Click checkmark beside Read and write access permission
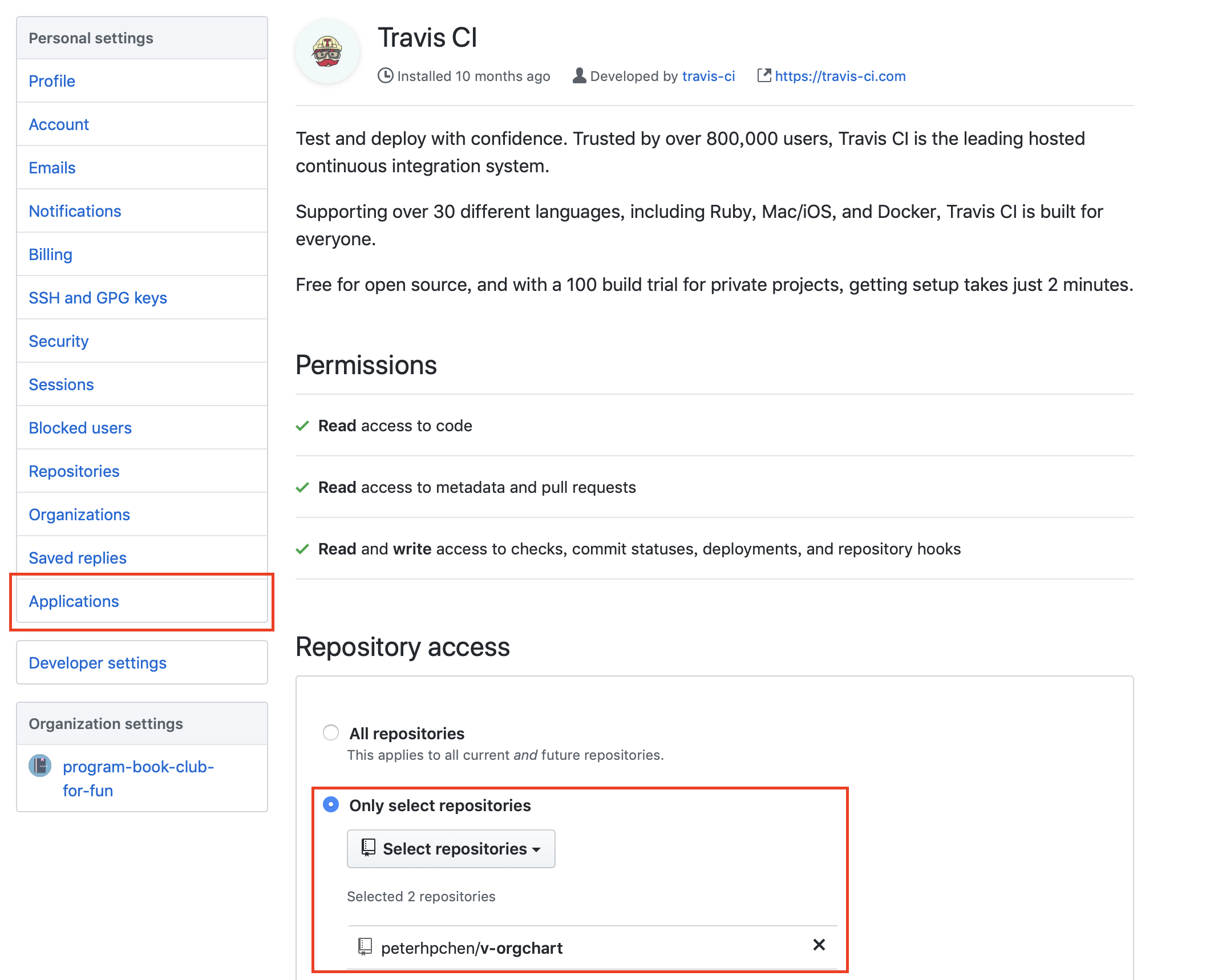The width and height of the screenshot is (1206, 980). (302, 549)
